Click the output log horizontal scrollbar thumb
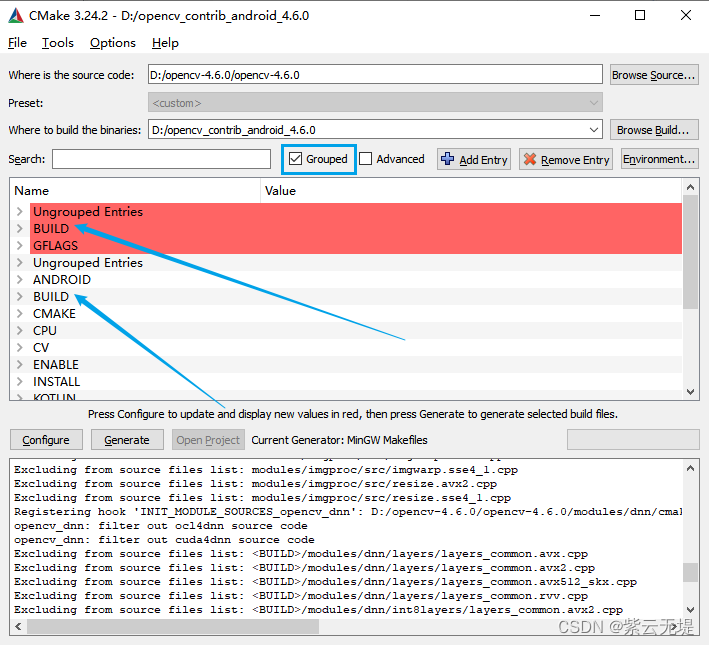 click(173, 626)
